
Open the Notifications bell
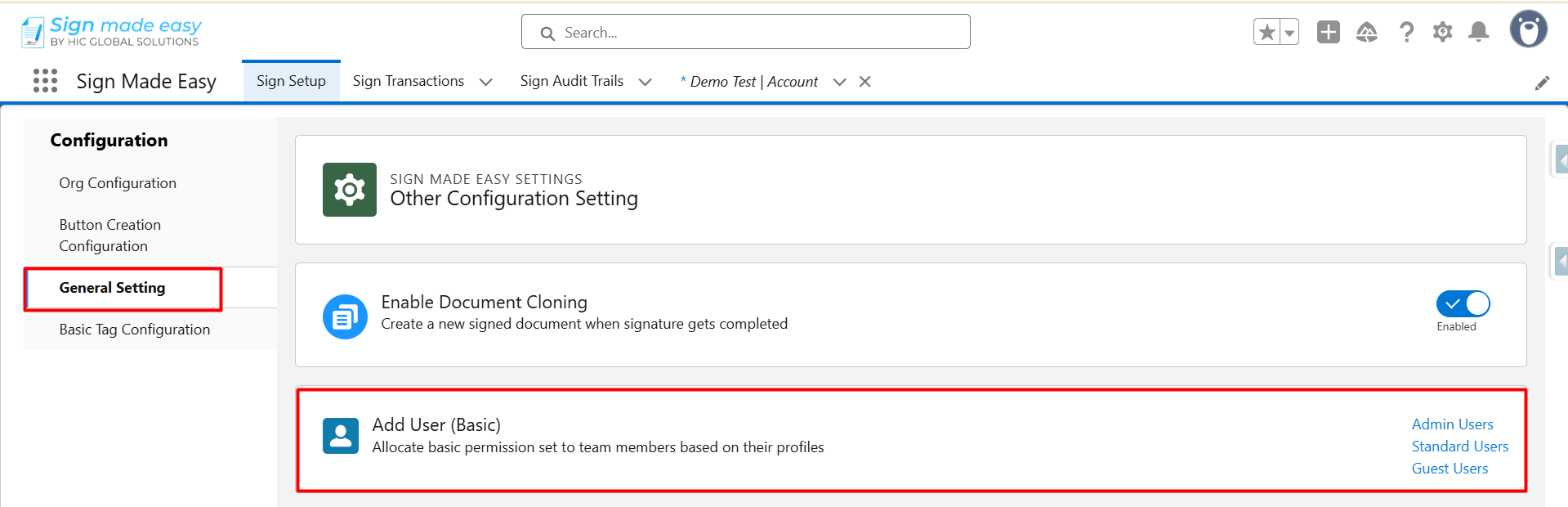pyautogui.click(x=1478, y=33)
